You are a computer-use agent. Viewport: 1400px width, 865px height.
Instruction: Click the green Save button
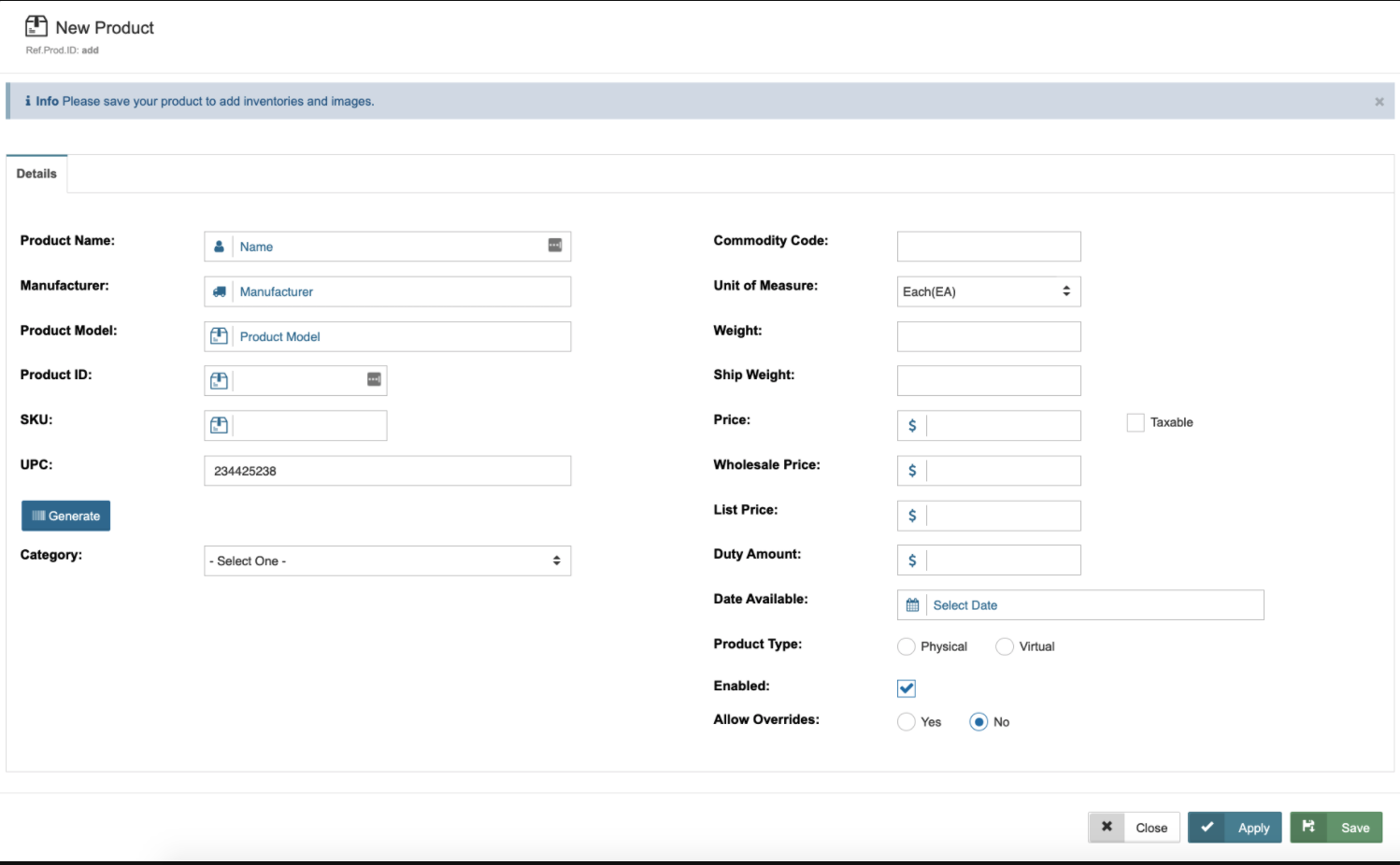[x=1336, y=828]
